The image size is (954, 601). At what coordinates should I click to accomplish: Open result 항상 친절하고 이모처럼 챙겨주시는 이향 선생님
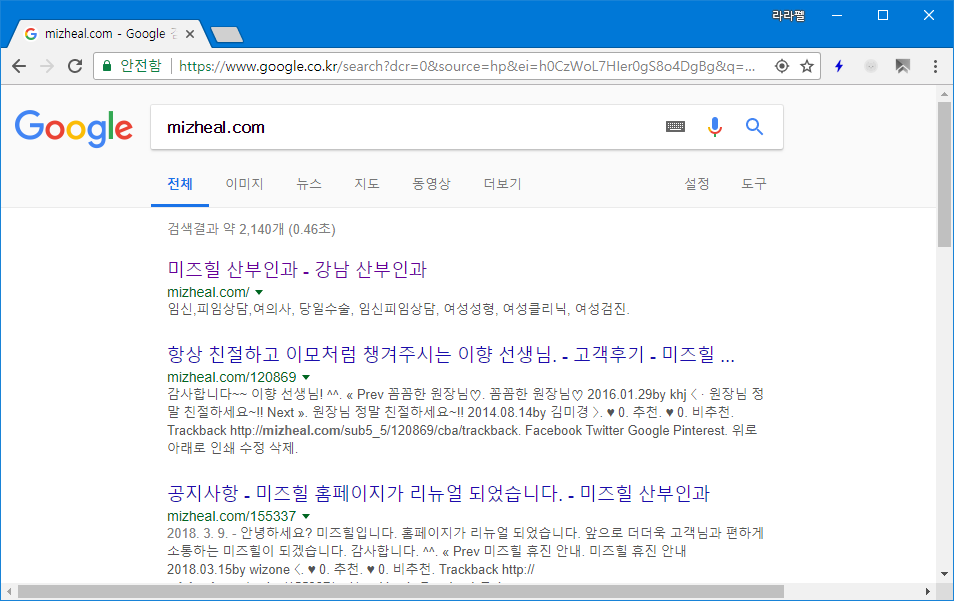(451, 354)
